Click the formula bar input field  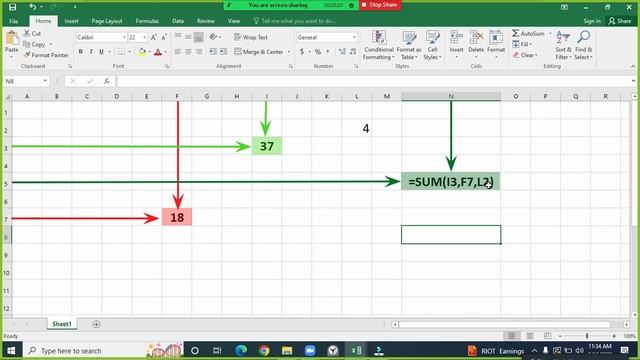[x=374, y=81]
